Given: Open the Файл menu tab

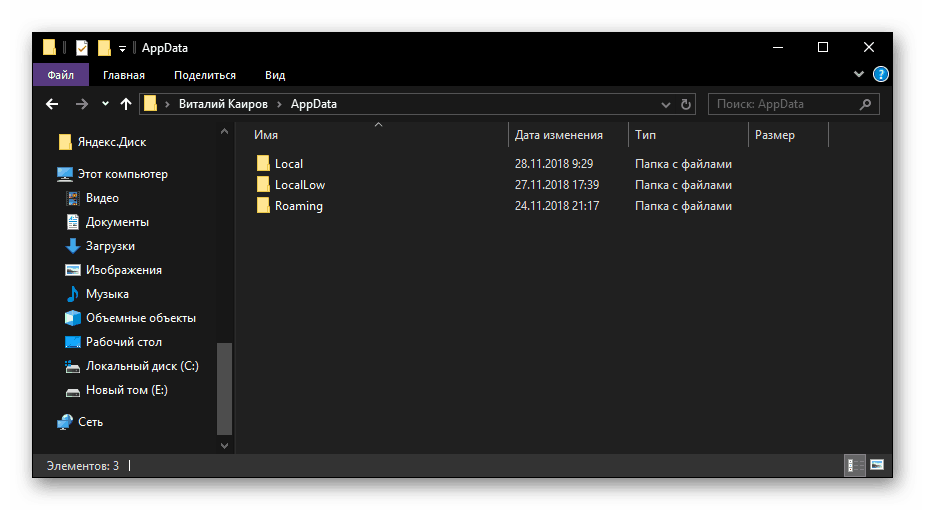Looking at the screenshot, I should point(60,75).
